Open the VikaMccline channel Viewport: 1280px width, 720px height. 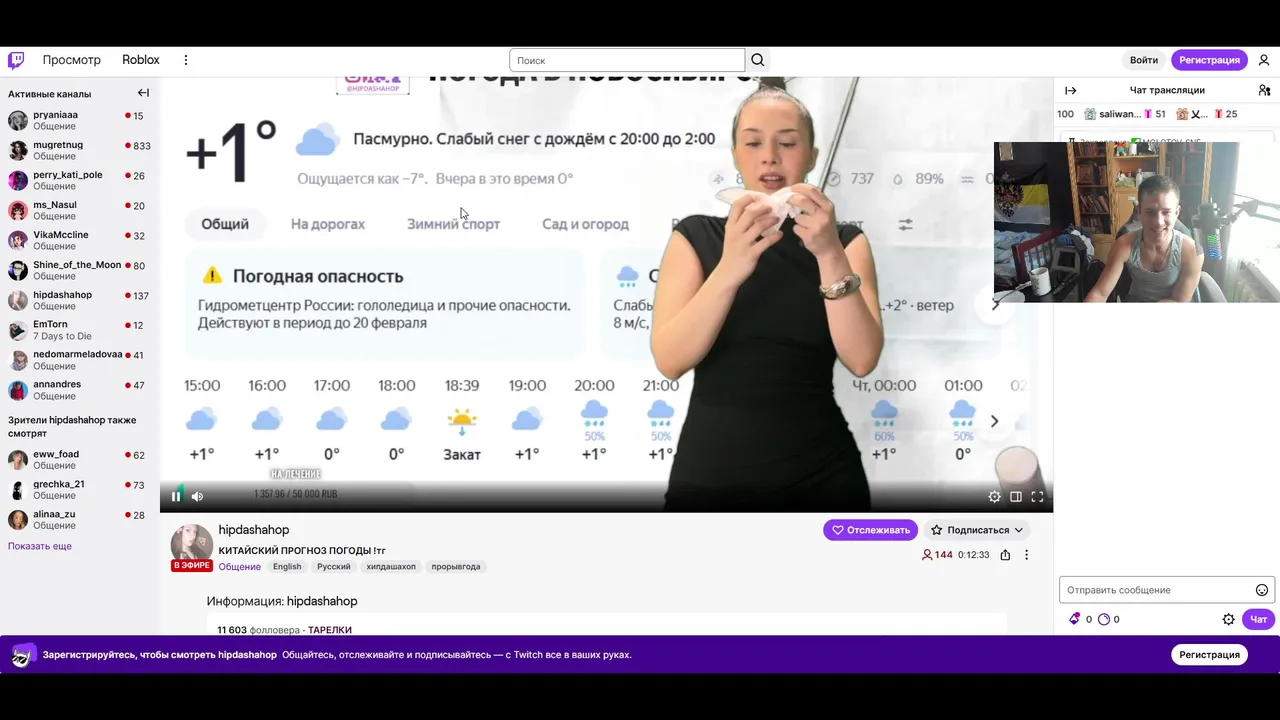(80, 240)
